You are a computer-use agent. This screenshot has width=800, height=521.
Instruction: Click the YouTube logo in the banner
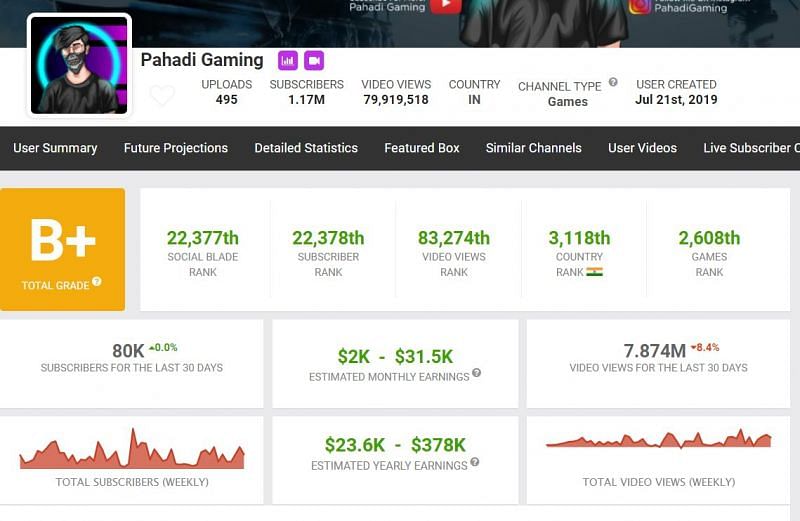click(446, 6)
